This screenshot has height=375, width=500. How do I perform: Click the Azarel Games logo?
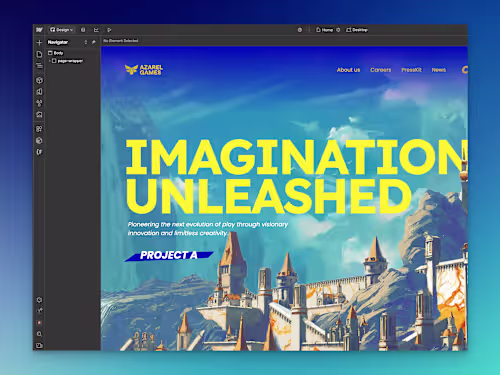click(144, 70)
